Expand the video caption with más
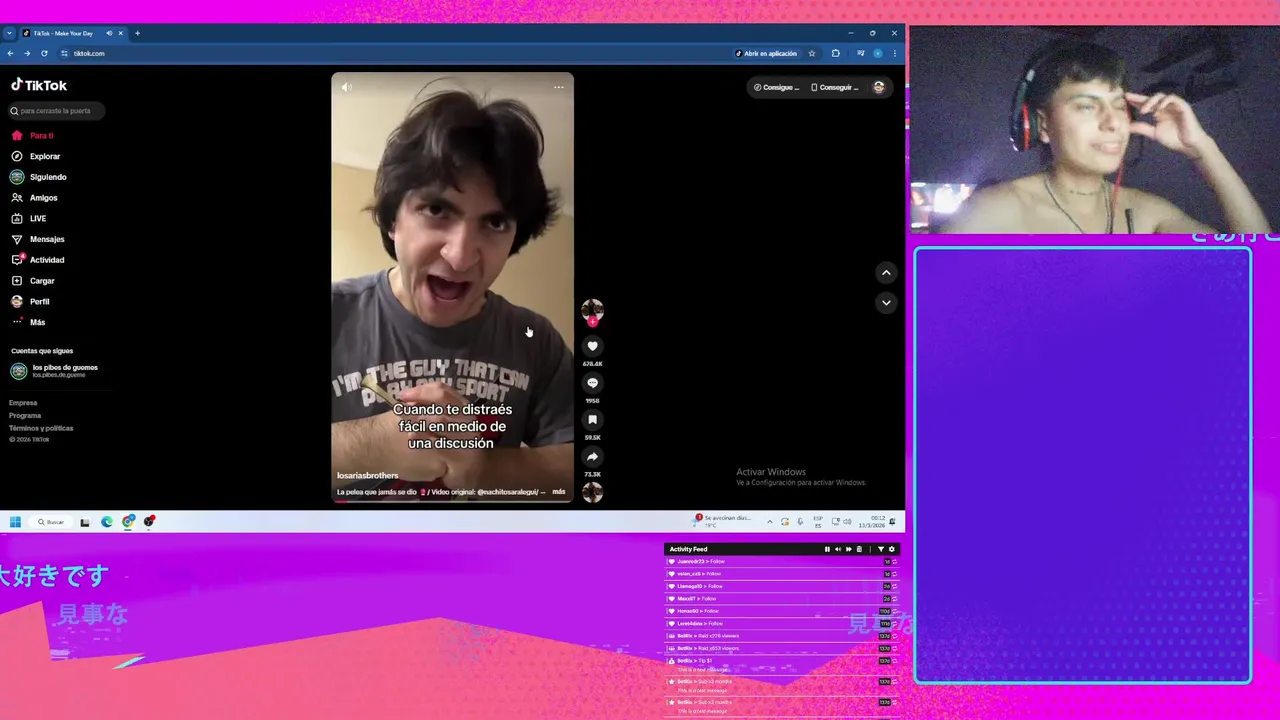 [x=559, y=492]
